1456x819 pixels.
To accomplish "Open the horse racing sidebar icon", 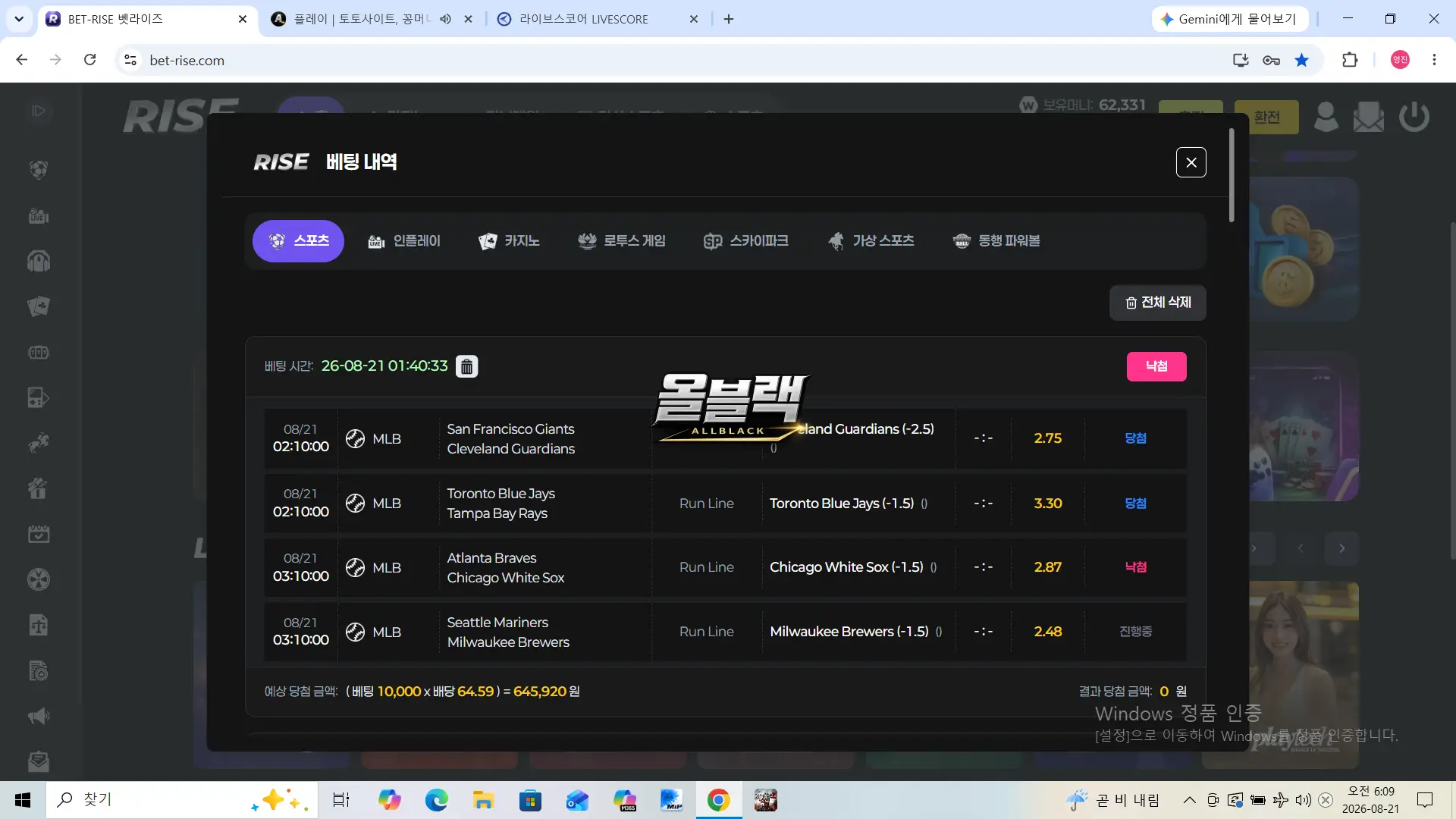I will click(39, 443).
